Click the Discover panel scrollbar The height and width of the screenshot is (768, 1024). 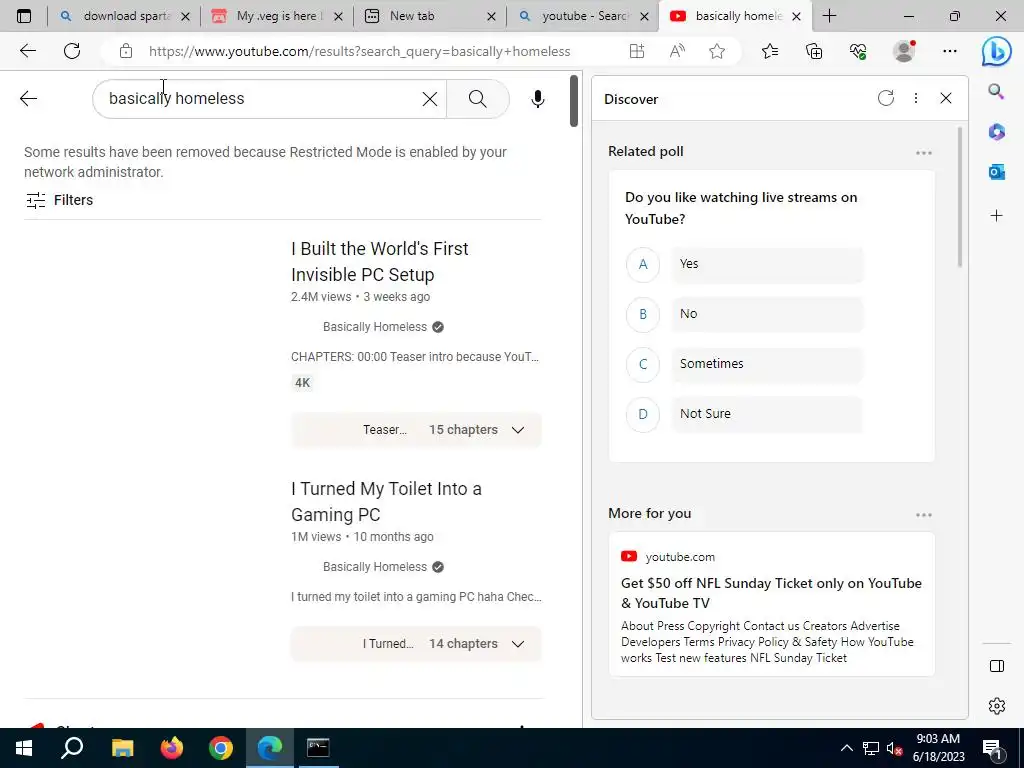(959, 196)
